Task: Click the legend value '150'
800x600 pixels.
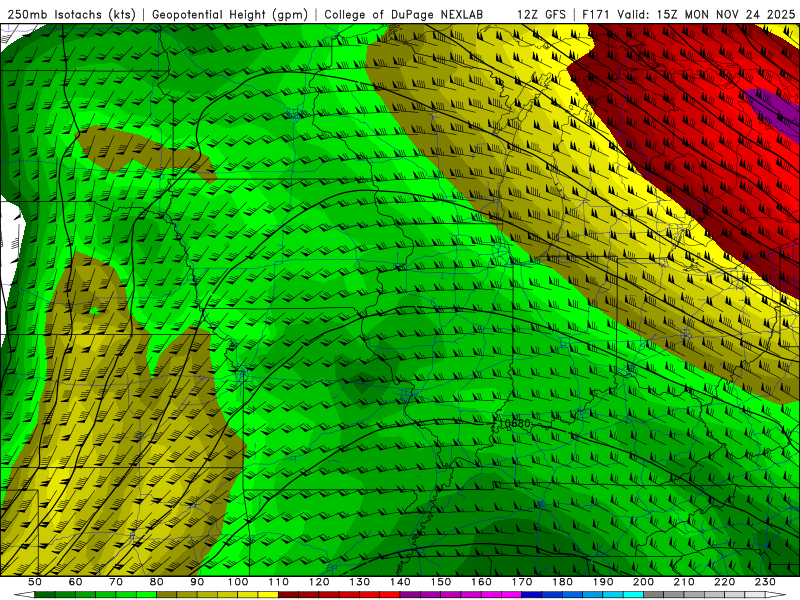Action: [x=441, y=582]
